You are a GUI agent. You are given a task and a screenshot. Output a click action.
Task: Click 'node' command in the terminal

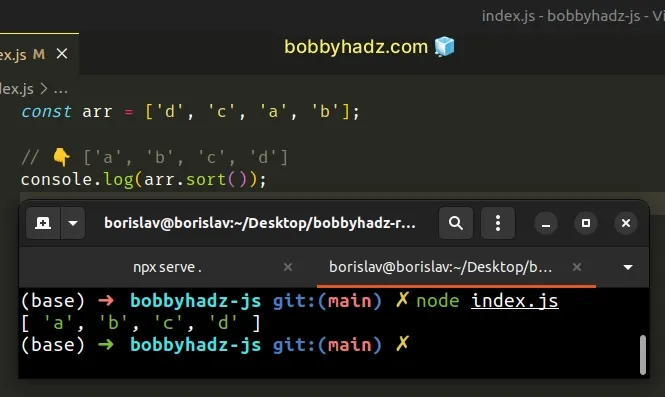point(438,301)
